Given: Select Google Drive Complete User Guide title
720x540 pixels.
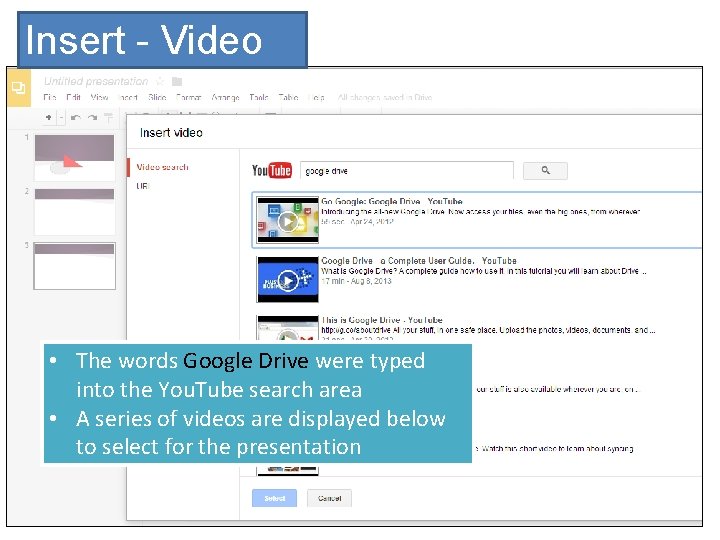Looking at the screenshot, I should point(419,260).
